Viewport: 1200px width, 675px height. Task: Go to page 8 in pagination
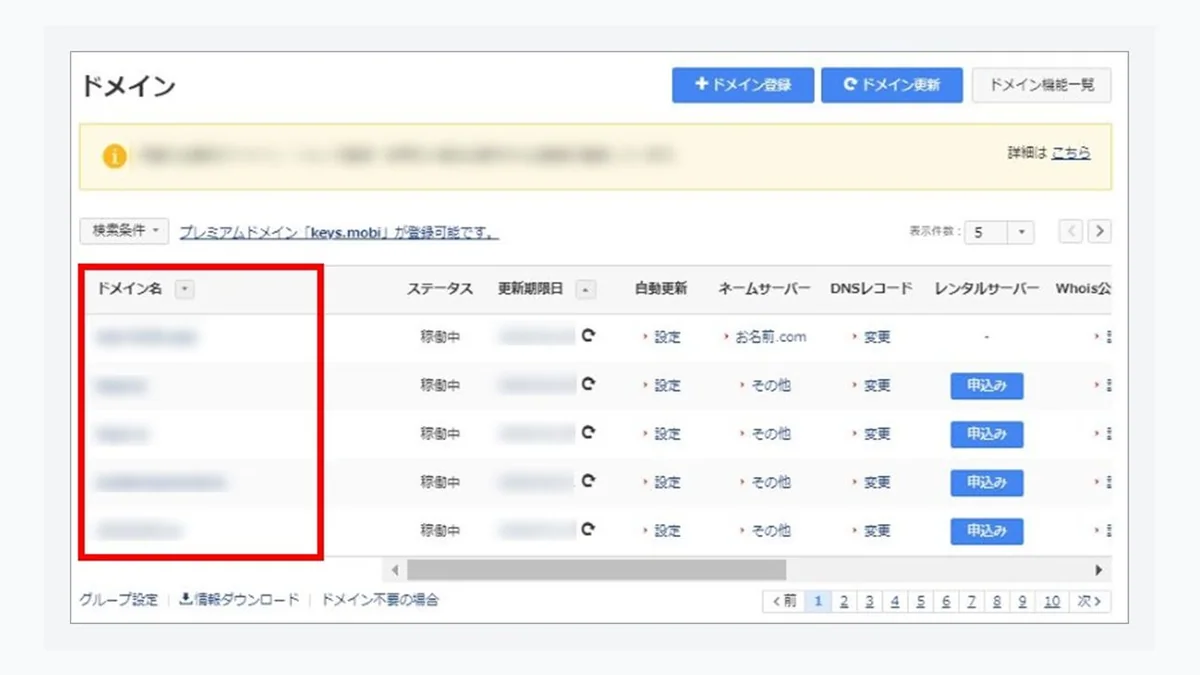coord(997,601)
